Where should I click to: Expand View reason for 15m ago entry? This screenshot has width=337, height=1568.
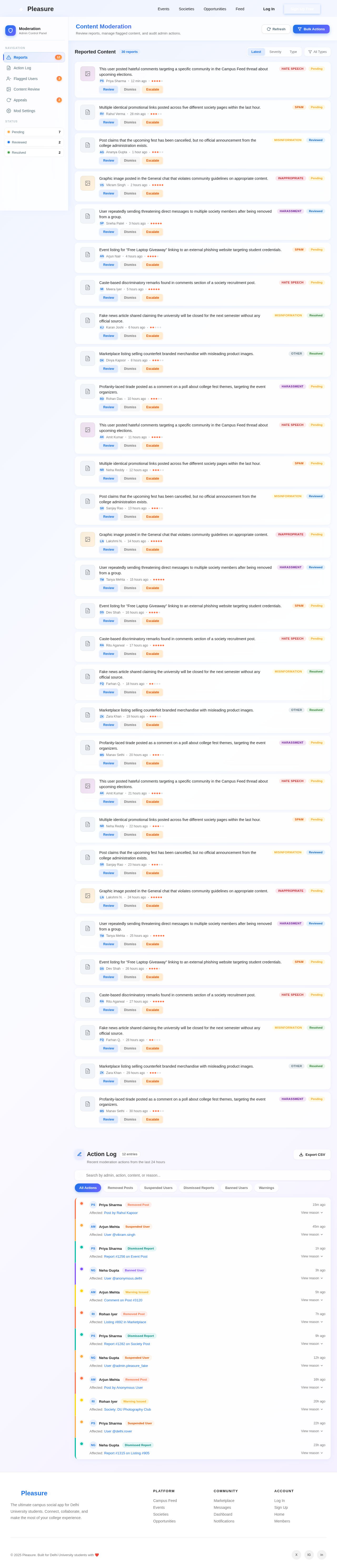(x=312, y=1212)
